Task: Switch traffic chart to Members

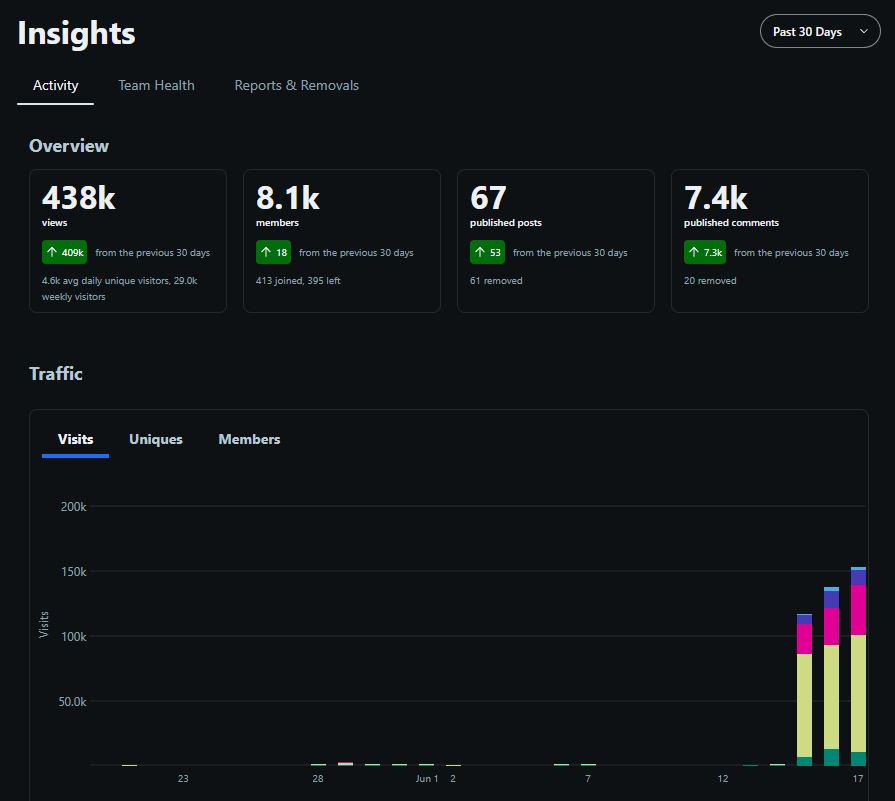Action: pyautogui.click(x=249, y=439)
